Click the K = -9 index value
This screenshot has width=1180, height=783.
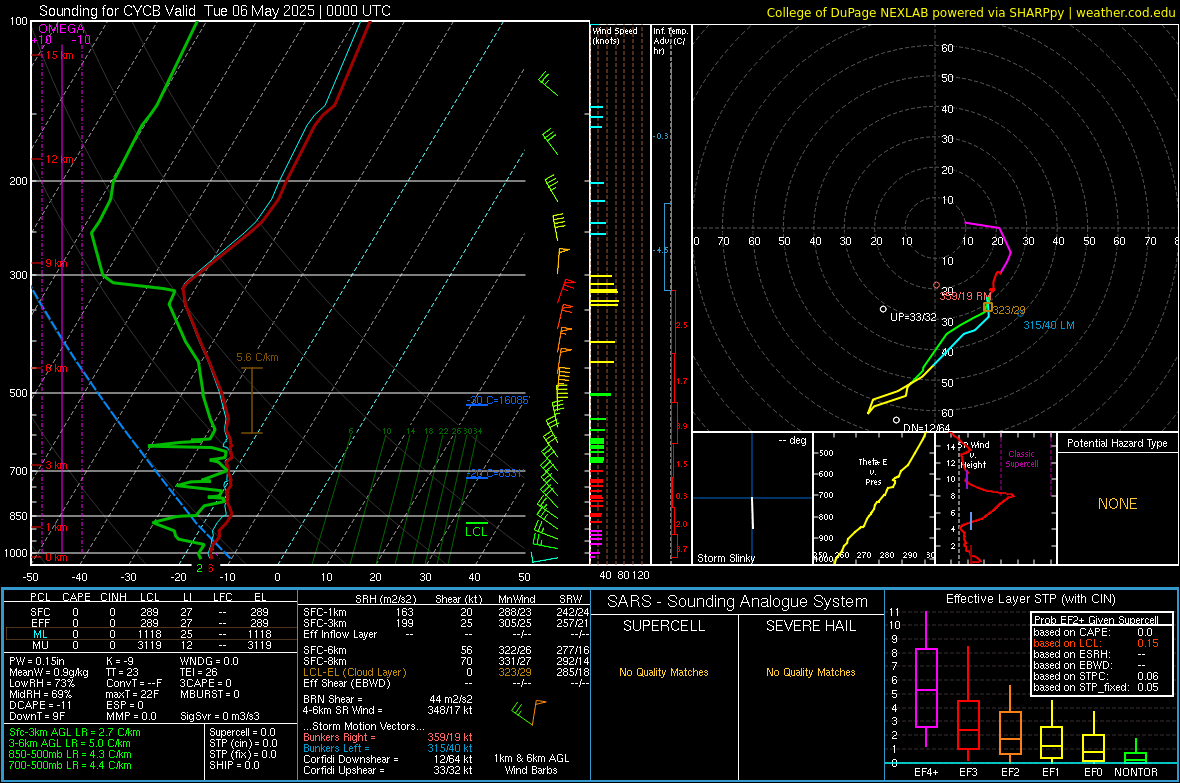click(120, 661)
